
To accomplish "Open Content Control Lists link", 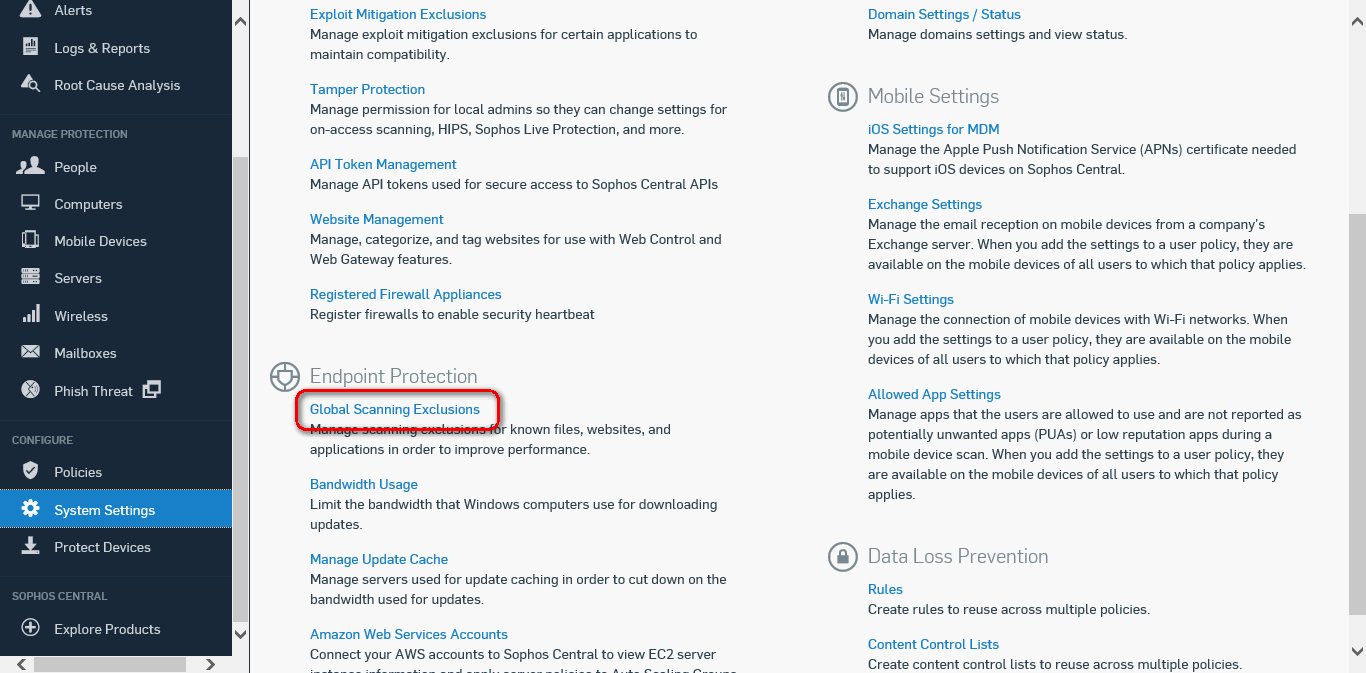I will point(933,644).
